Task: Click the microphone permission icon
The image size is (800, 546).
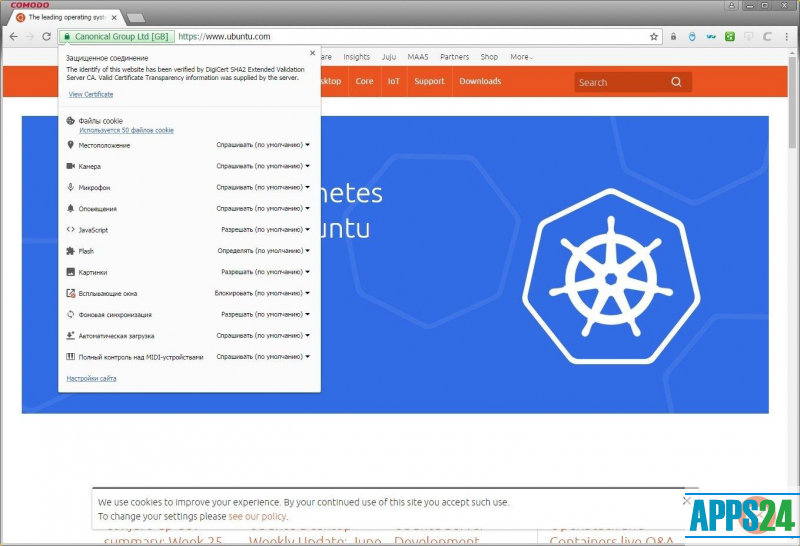Action: click(70, 187)
